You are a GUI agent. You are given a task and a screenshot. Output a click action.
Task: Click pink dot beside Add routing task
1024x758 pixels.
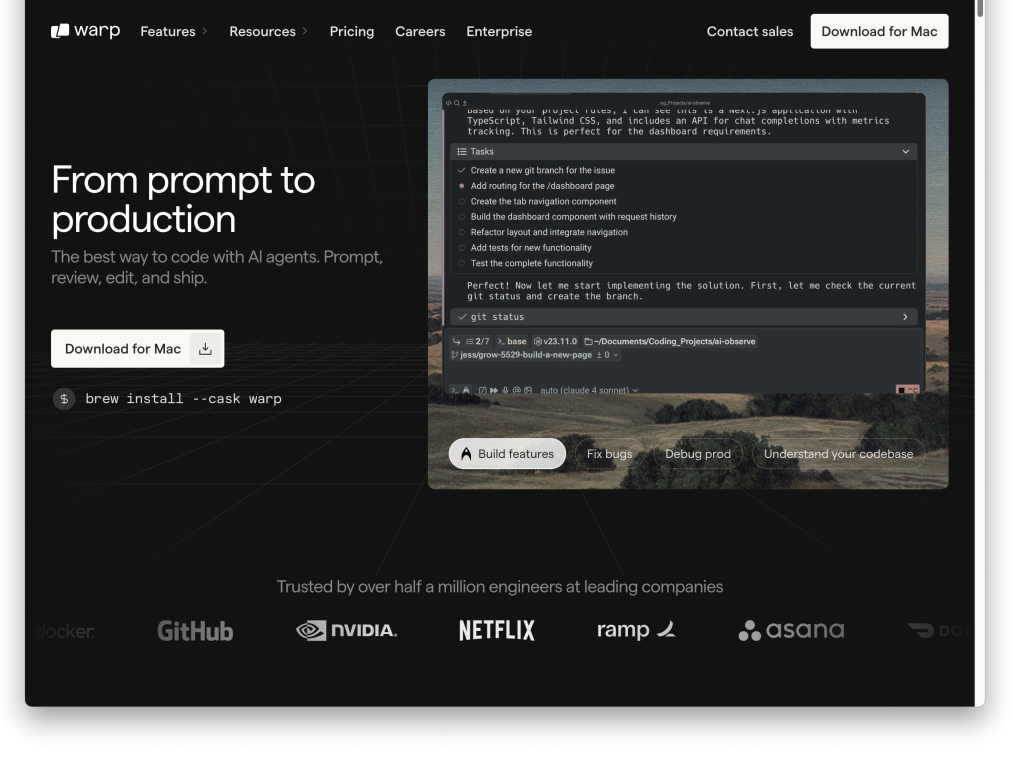(462, 186)
